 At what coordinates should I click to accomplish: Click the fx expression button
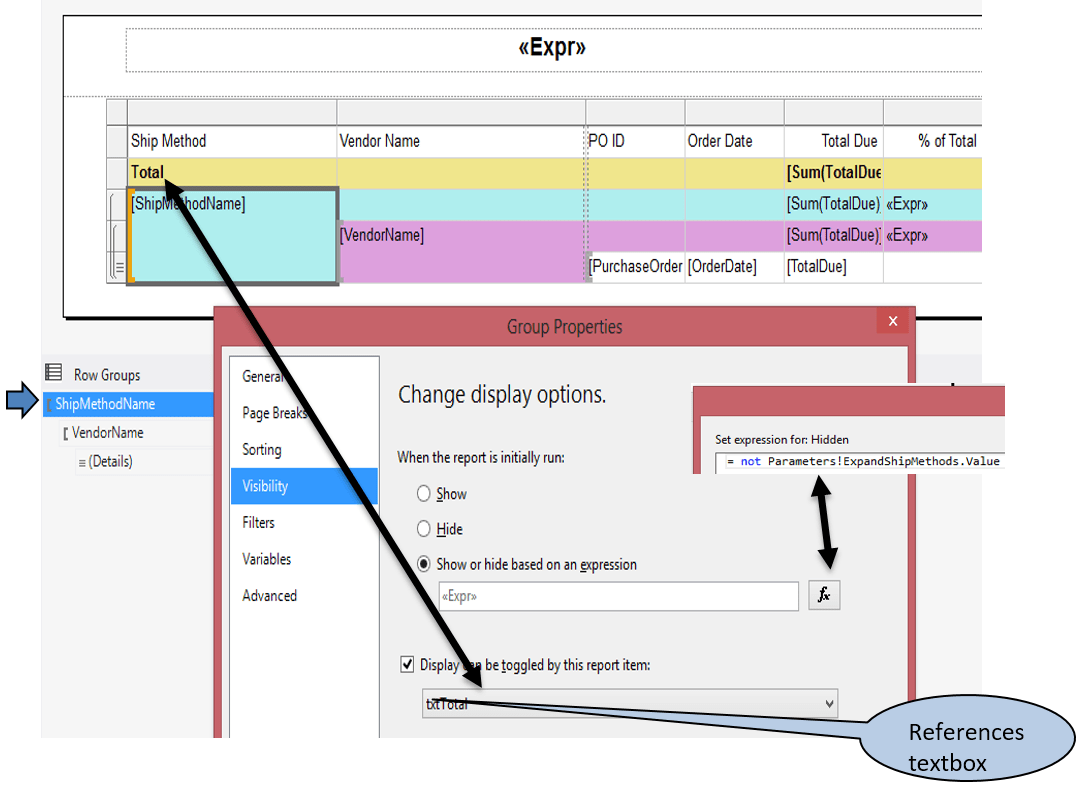[x=823, y=594]
